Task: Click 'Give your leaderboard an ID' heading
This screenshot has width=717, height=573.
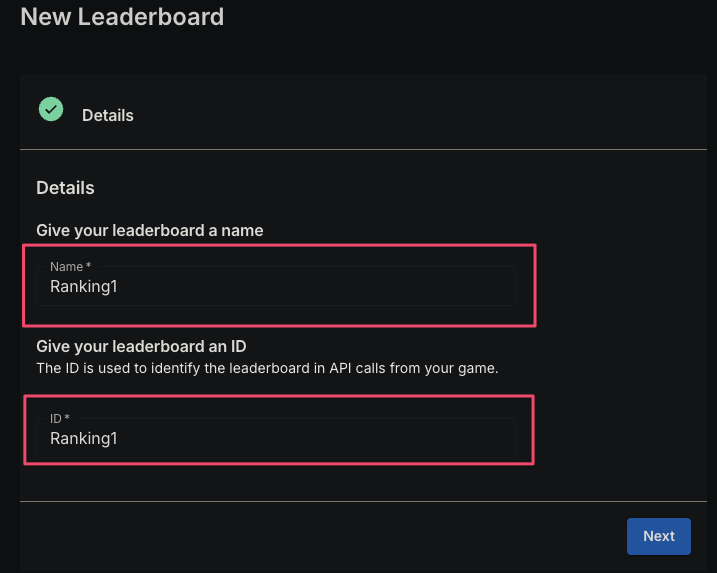Action: pyautogui.click(x=141, y=347)
